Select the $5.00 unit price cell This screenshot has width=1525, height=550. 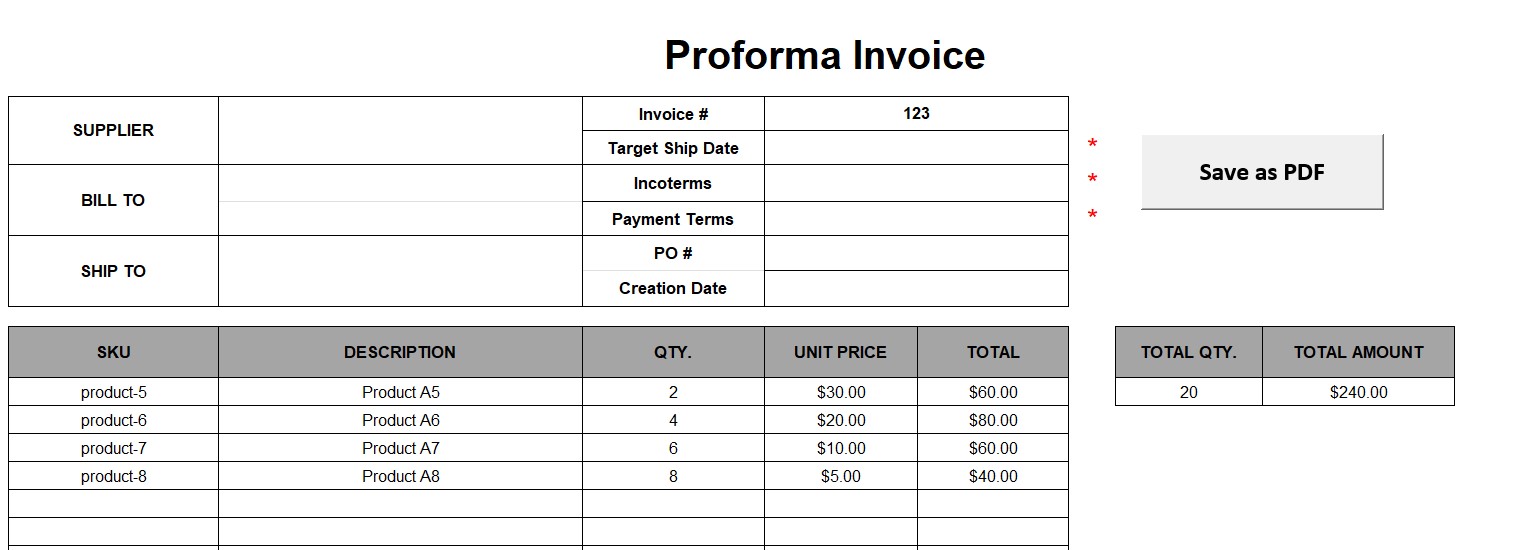click(x=840, y=476)
